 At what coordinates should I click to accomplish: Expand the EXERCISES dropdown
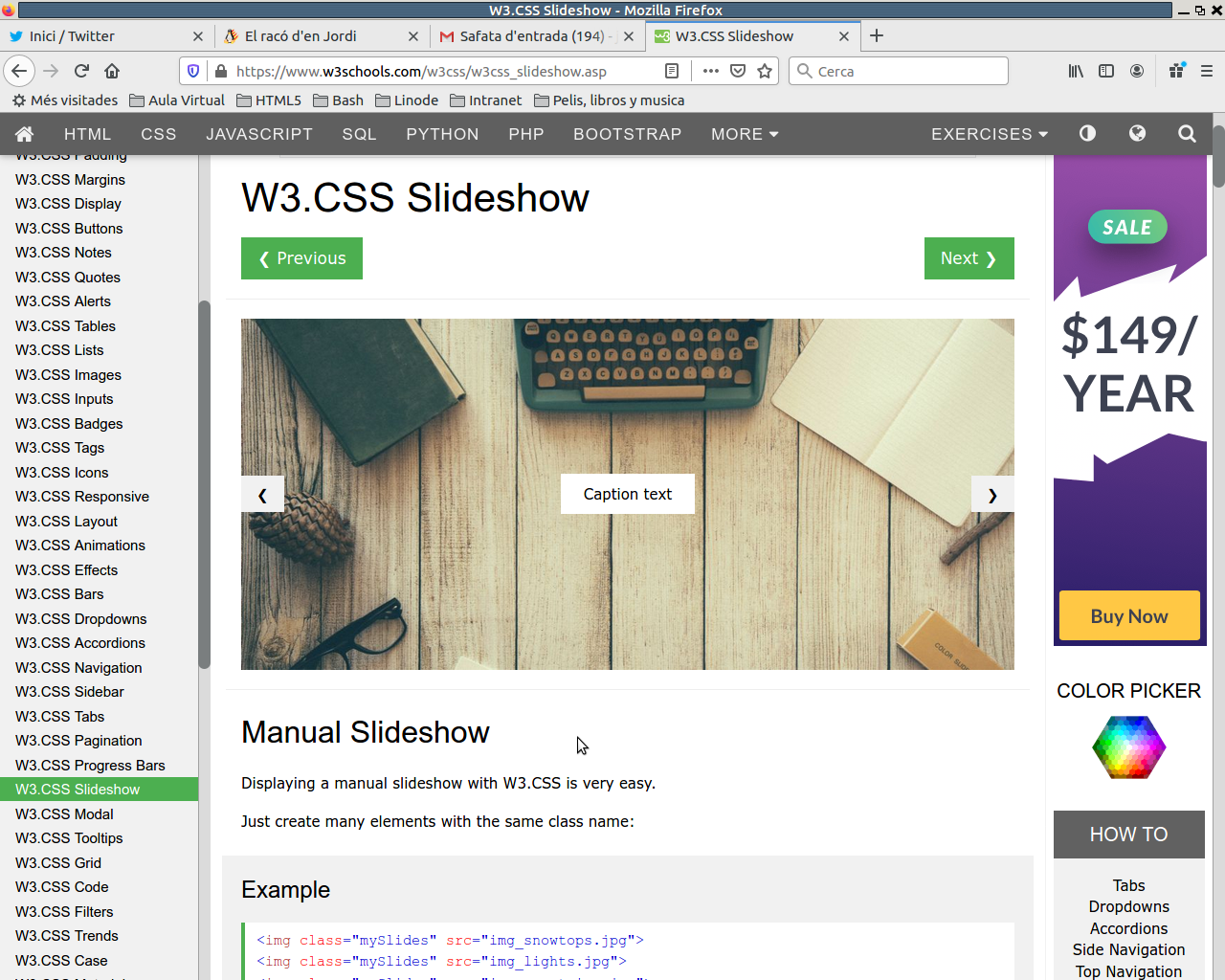tap(990, 134)
